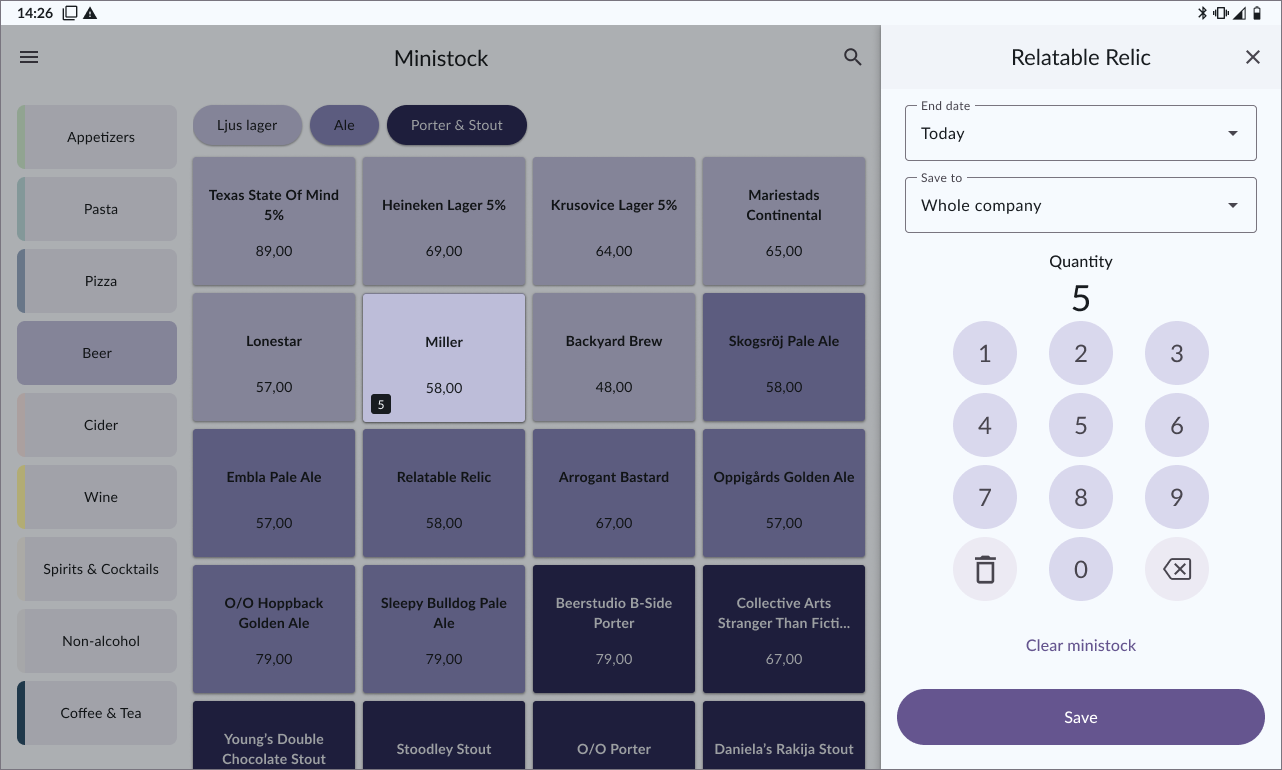Screen dimensions: 1282x770
Task: Open the Pizza category
Action: [97, 281]
